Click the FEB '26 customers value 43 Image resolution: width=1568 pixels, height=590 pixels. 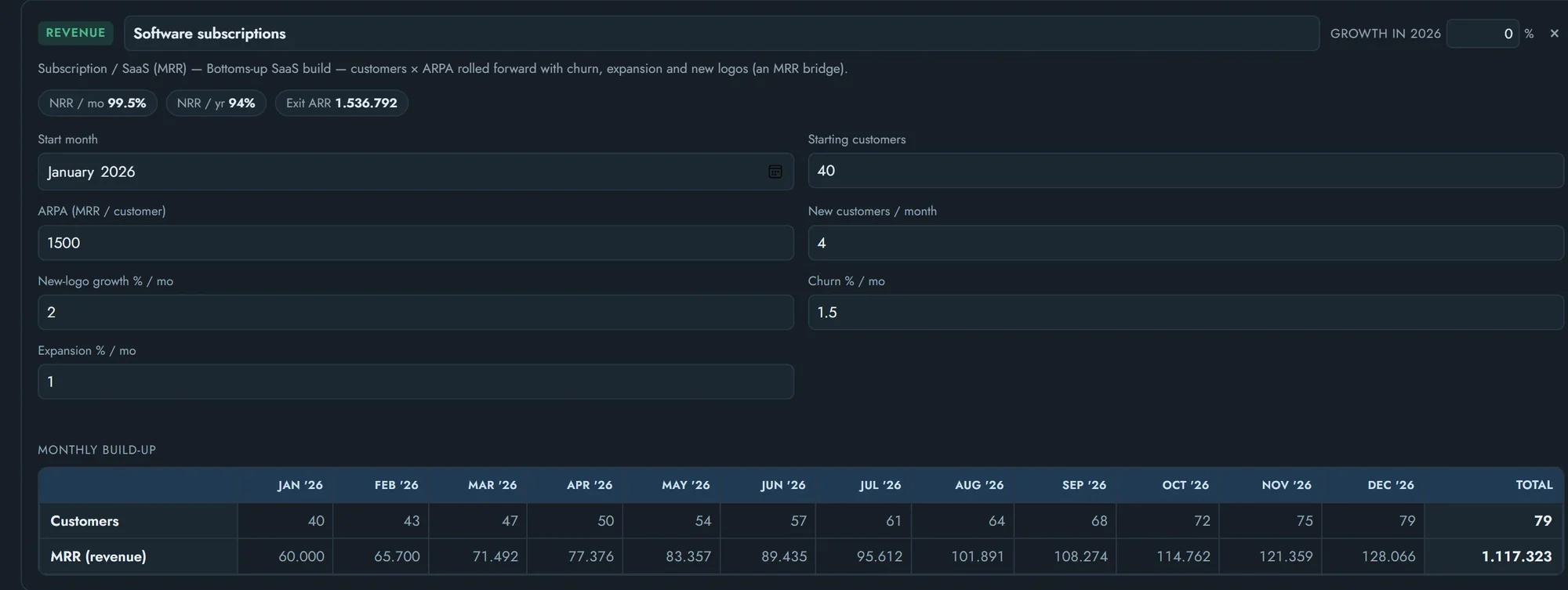tap(412, 521)
